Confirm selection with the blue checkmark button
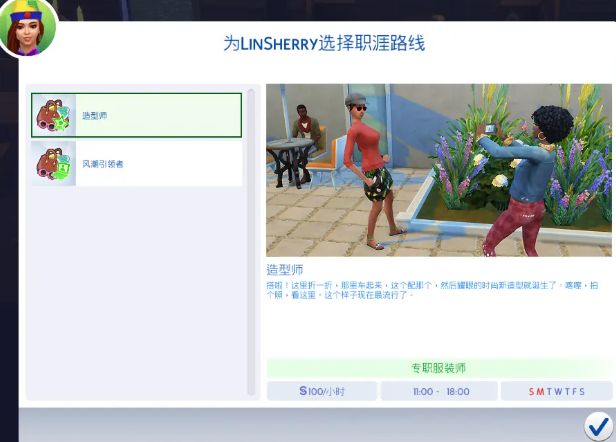Image resolution: width=616 pixels, height=442 pixels. point(598,427)
